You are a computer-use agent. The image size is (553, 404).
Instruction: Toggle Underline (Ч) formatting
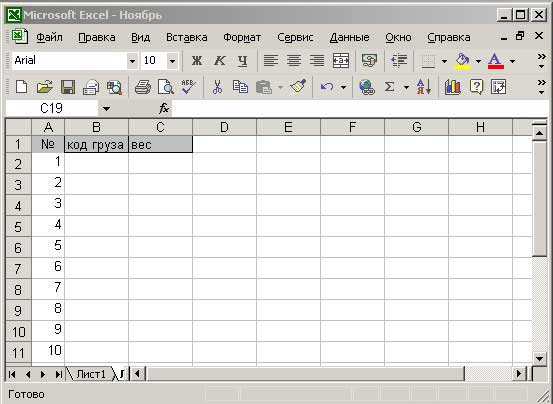pyautogui.click(x=242, y=61)
